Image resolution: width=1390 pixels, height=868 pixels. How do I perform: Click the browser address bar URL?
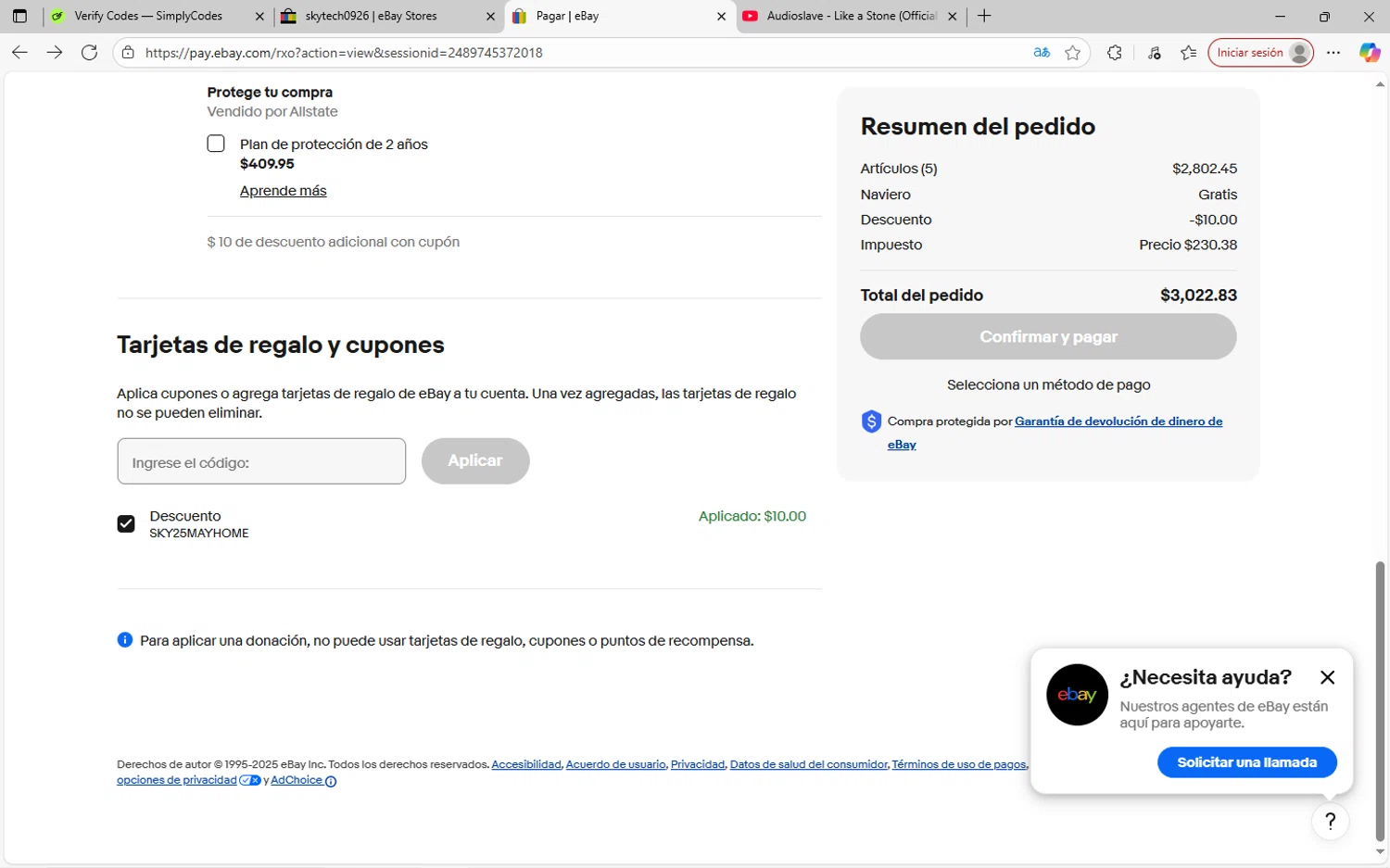(344, 53)
